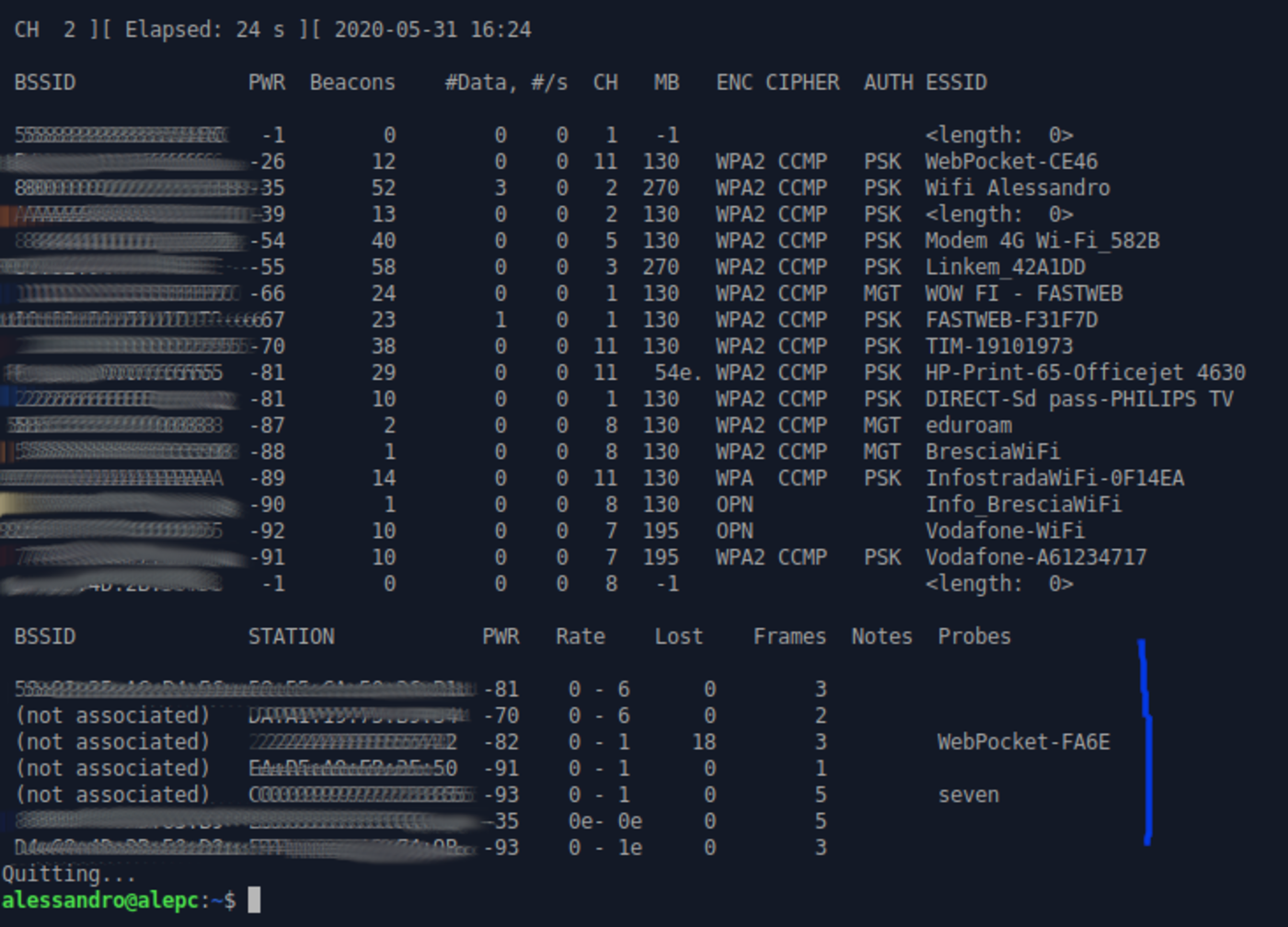
Task: Select the Modem 4G Wi-Fi_582B entry
Action: (1039, 241)
